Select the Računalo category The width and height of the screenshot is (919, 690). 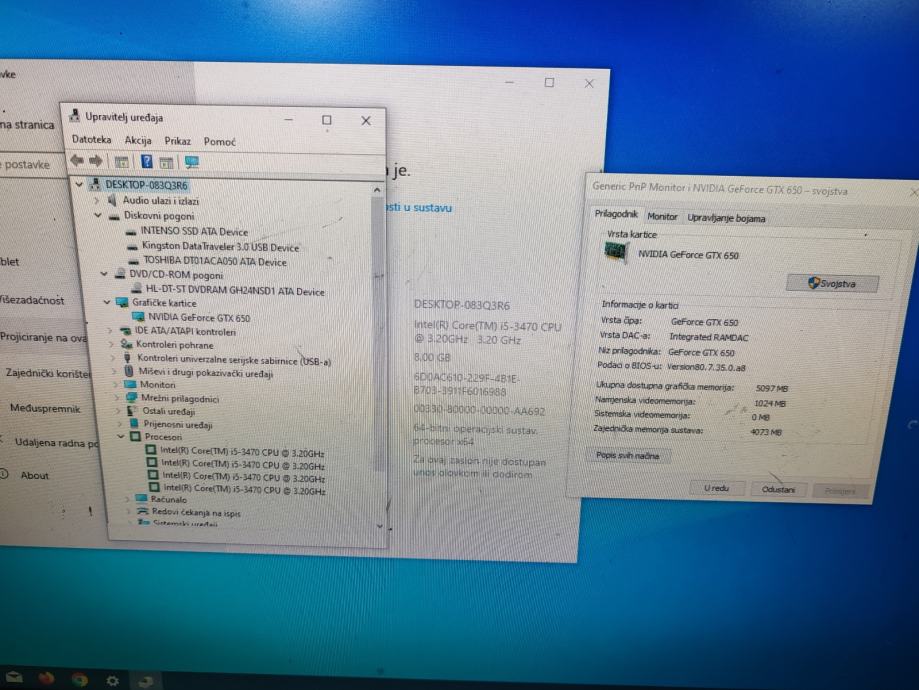click(169, 499)
